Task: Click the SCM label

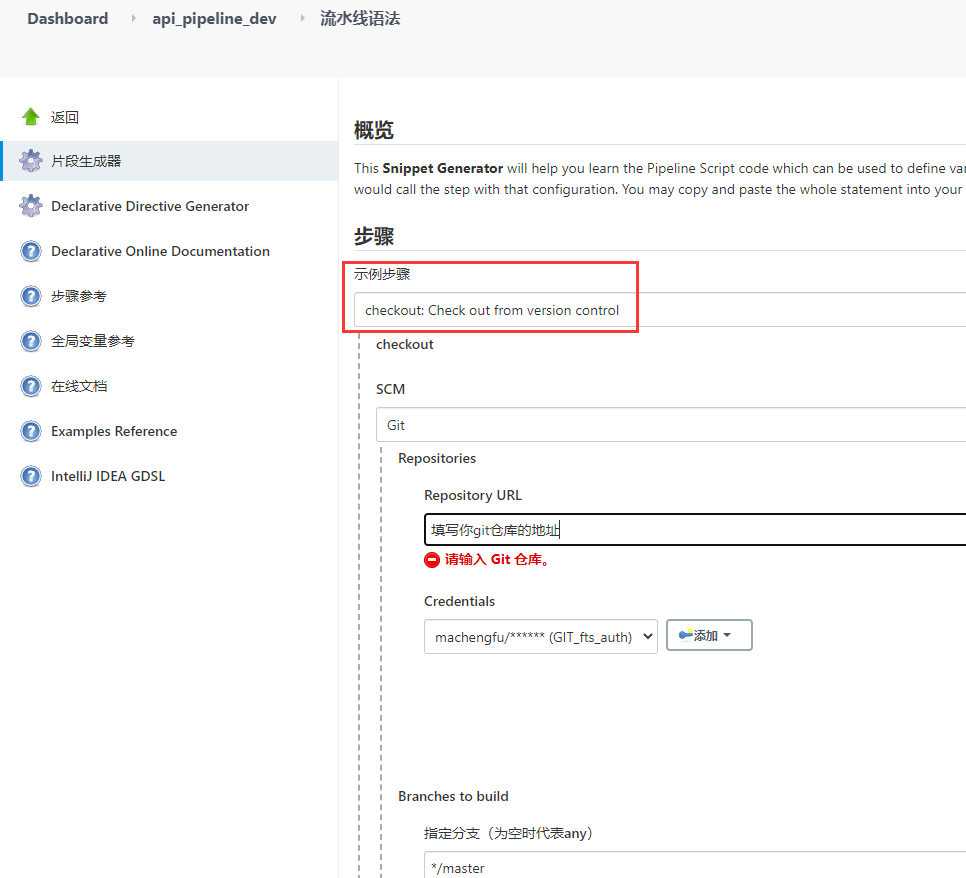Action: 391,389
